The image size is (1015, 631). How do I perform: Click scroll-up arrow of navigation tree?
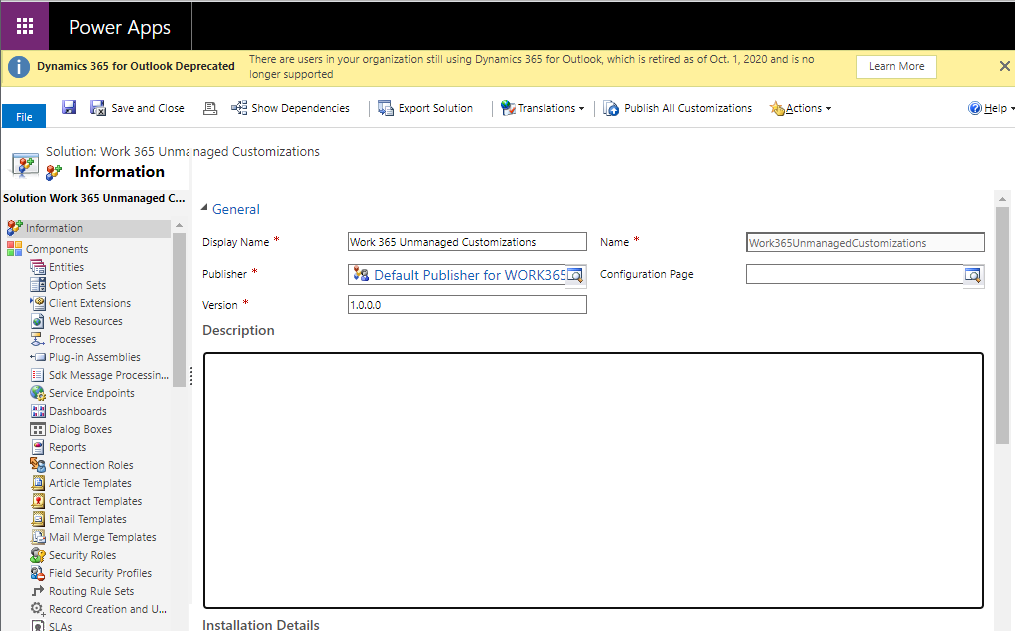179,225
